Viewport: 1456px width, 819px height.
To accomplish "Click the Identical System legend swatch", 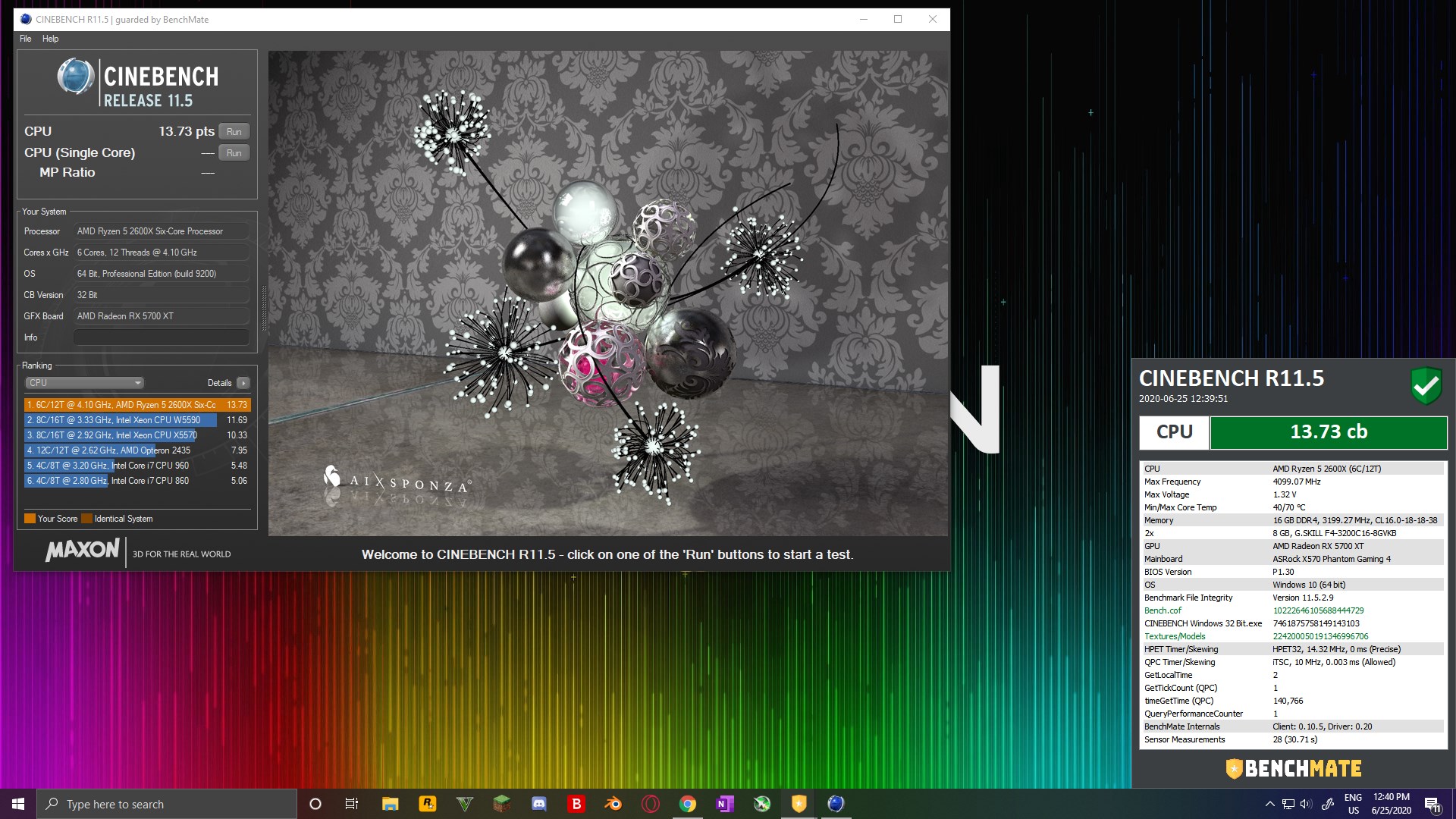I will pos(86,519).
